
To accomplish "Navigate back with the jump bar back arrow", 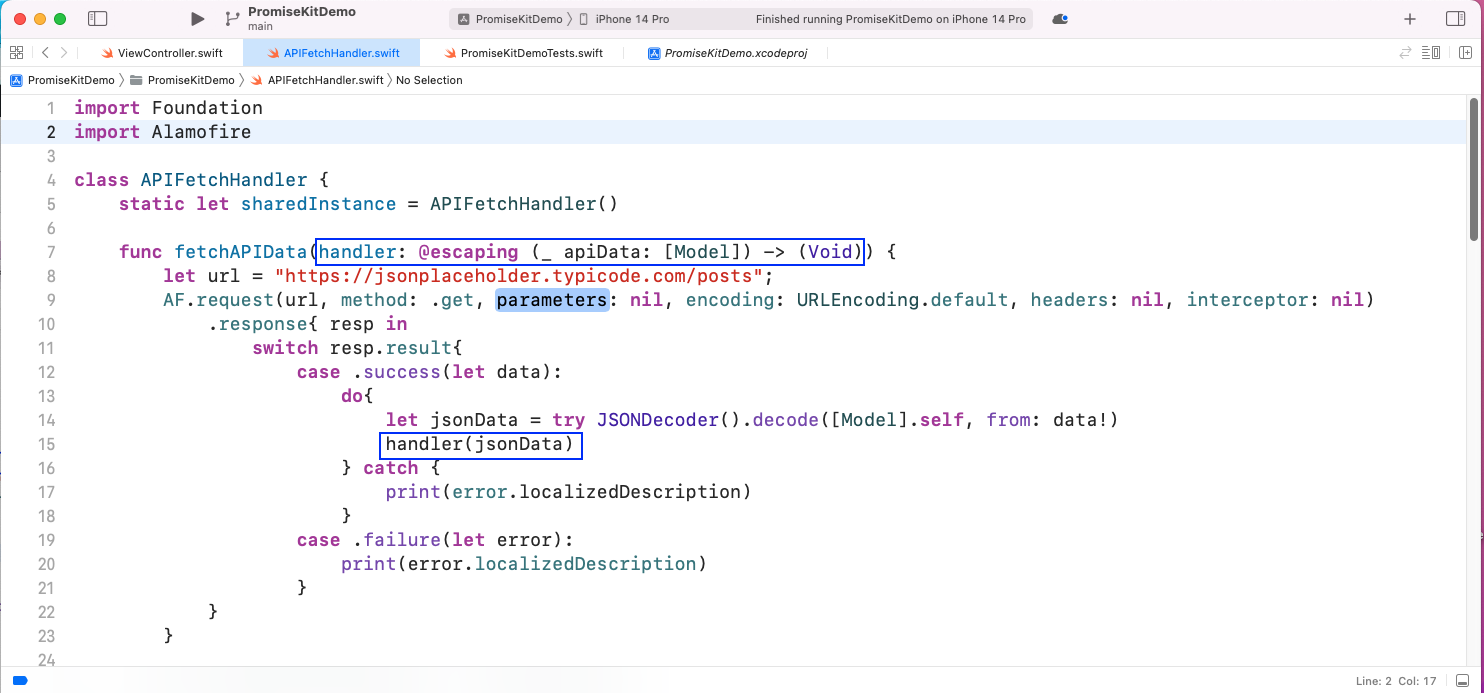I will [x=45, y=52].
